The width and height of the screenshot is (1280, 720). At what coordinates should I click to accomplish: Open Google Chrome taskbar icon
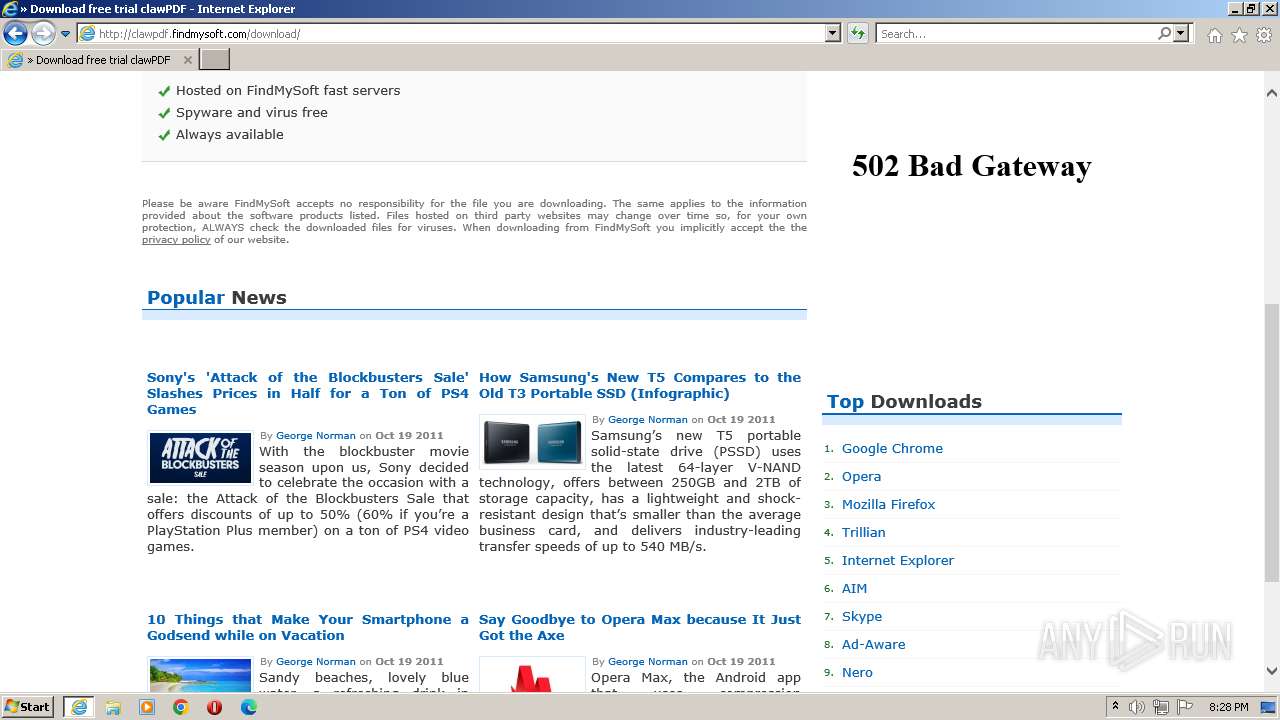pyautogui.click(x=181, y=707)
